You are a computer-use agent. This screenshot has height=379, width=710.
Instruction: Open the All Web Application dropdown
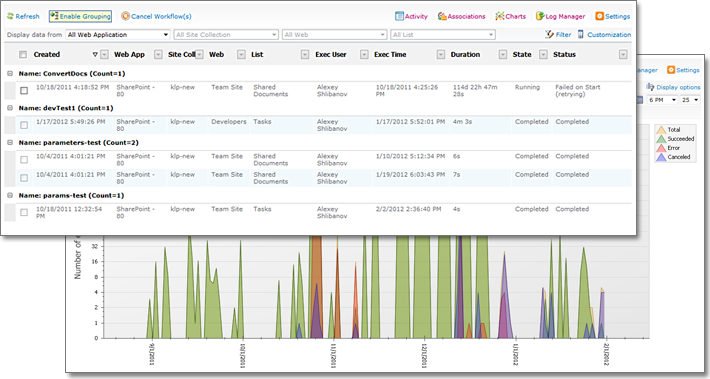point(118,35)
